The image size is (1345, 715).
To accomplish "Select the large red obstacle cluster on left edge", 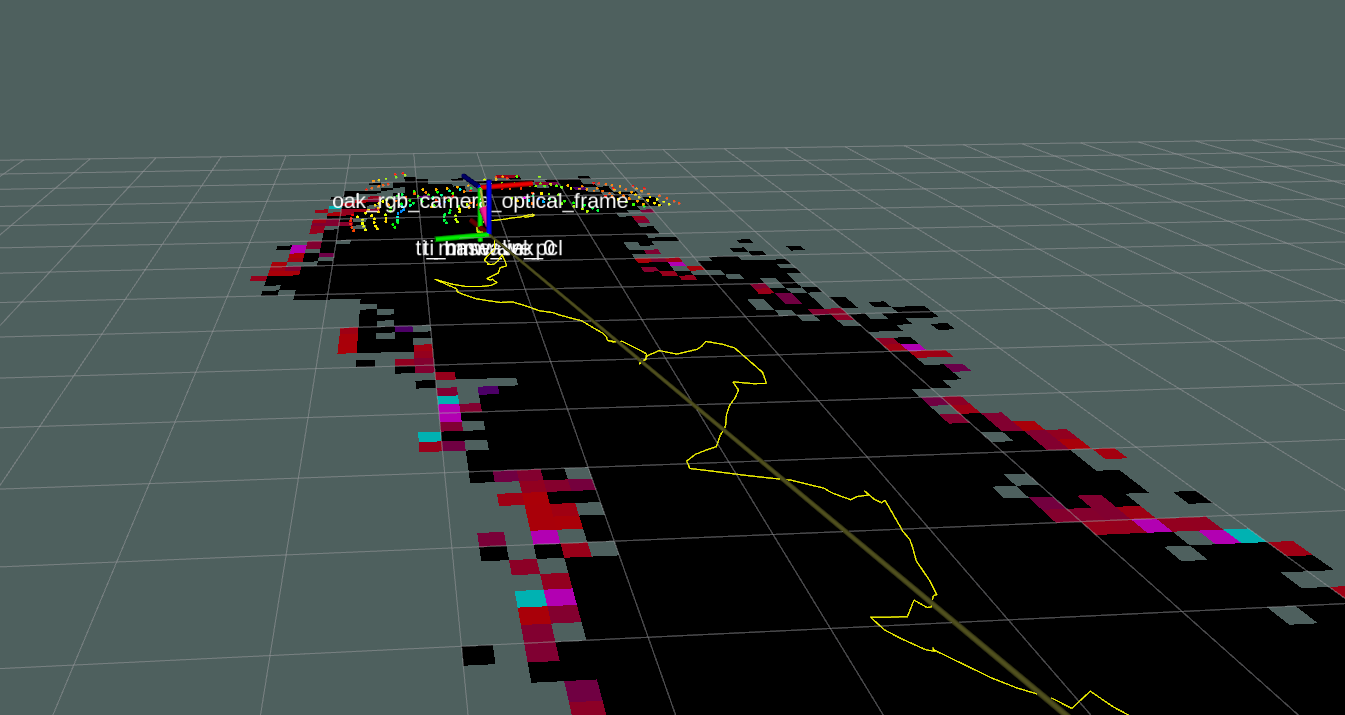I will point(550,510).
